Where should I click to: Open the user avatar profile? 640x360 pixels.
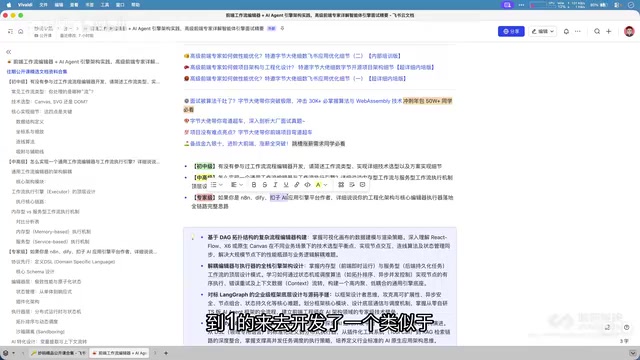(x=629, y=31)
